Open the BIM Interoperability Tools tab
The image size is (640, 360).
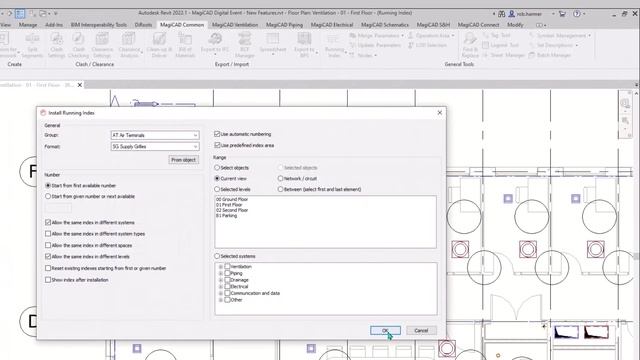coord(99,25)
